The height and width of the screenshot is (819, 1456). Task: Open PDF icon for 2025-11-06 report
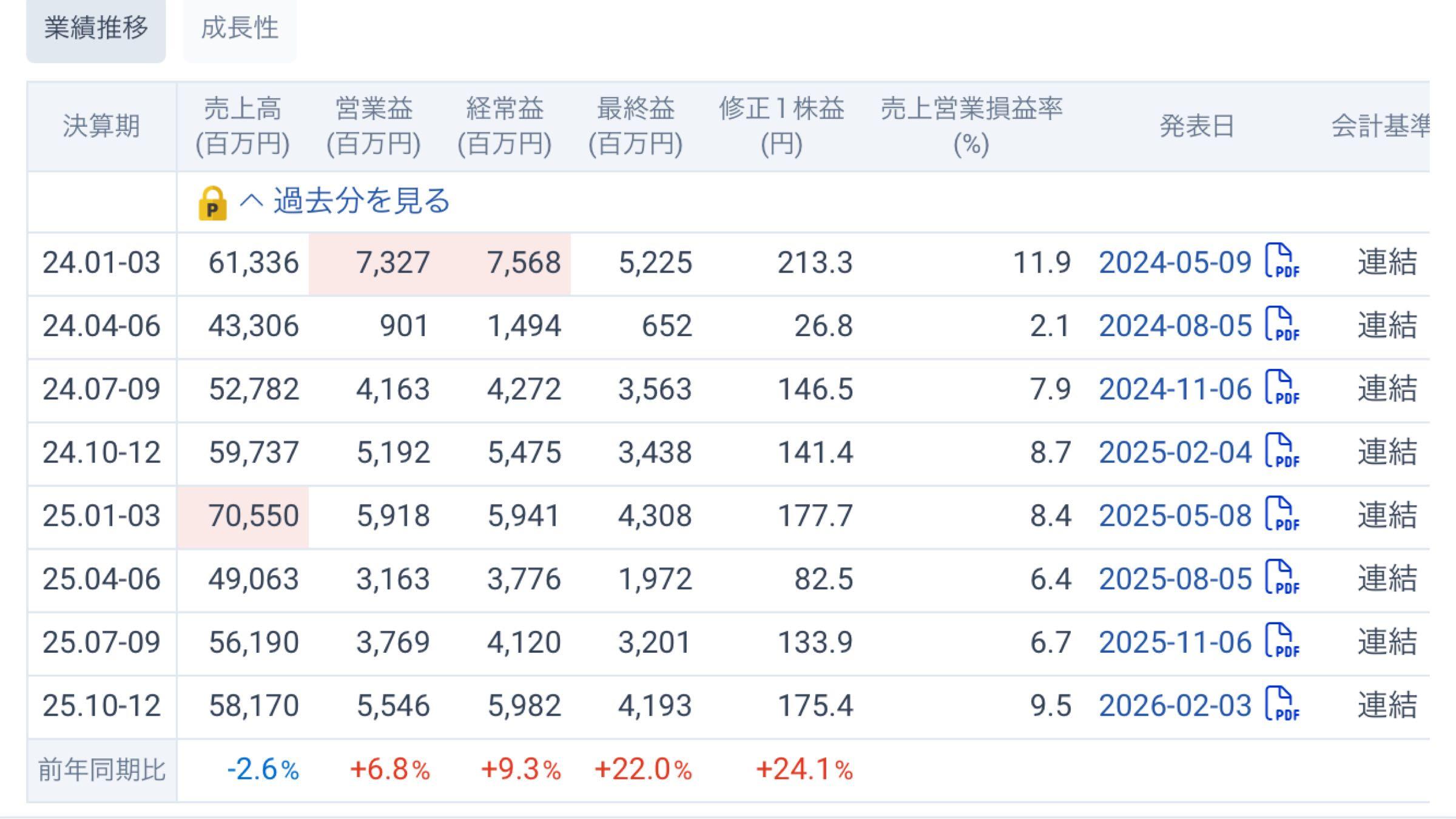point(1282,641)
